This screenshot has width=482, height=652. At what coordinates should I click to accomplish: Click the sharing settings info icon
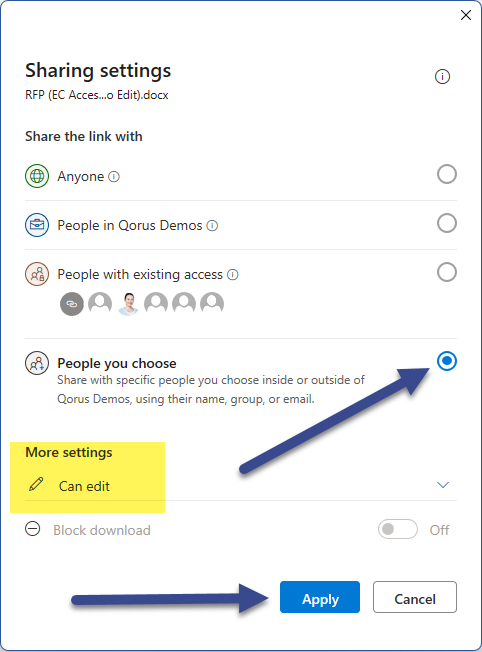click(442, 77)
